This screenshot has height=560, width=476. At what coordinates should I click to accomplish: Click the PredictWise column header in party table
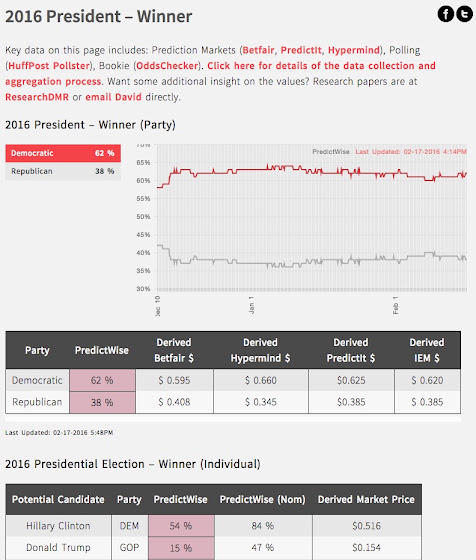(102, 350)
